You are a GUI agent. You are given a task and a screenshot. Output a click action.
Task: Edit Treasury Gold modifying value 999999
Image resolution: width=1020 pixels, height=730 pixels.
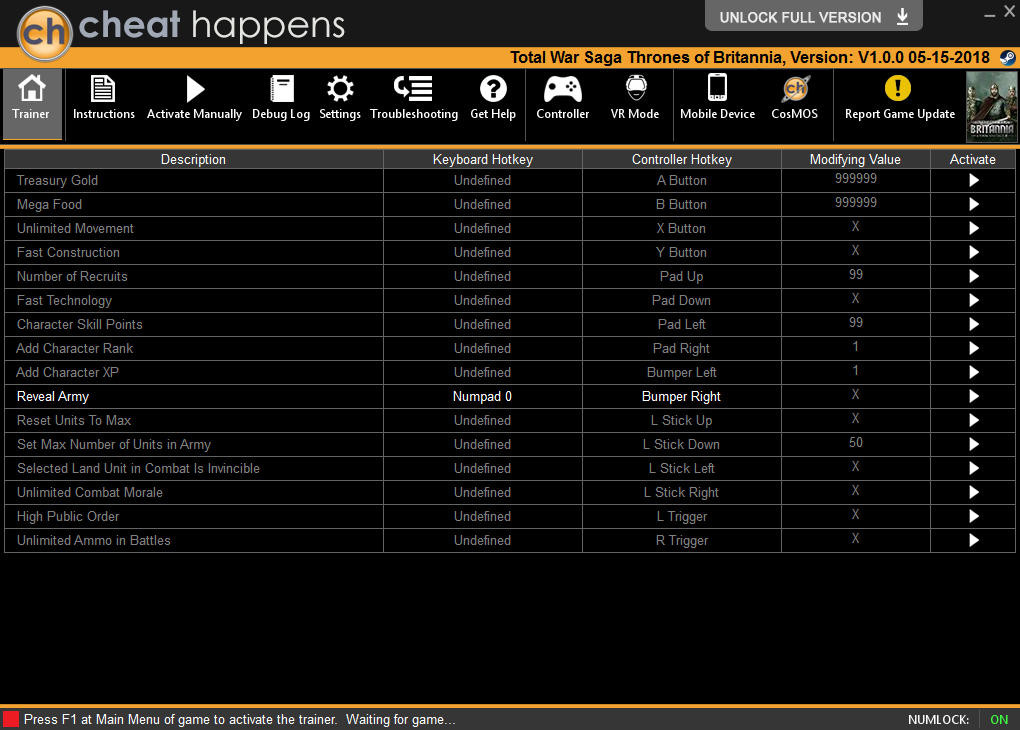coord(855,179)
